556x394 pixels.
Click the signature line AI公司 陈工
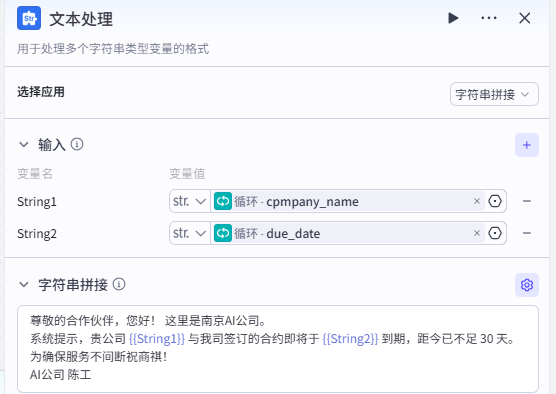pos(61,374)
